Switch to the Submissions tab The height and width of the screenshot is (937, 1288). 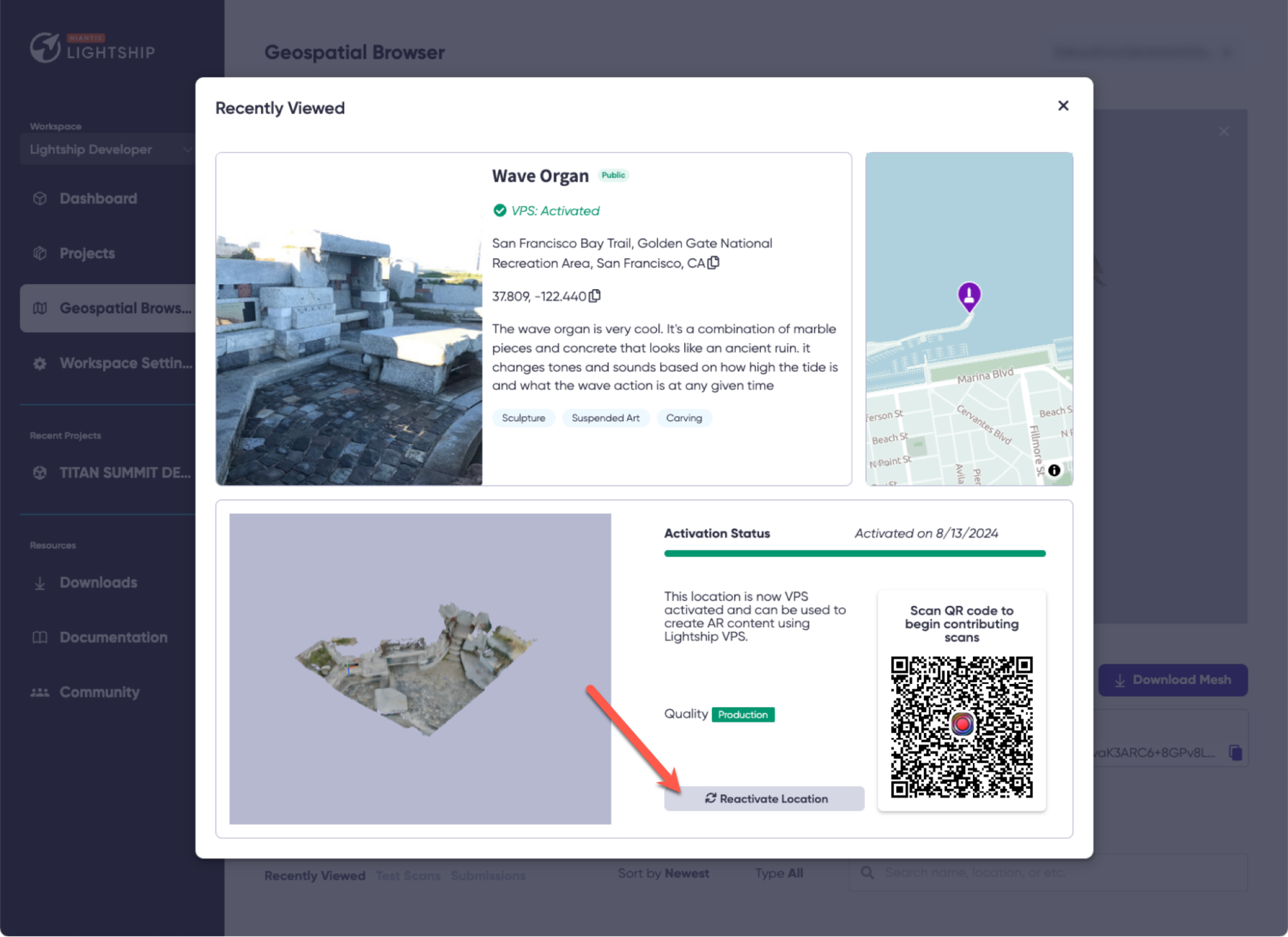[x=488, y=875]
